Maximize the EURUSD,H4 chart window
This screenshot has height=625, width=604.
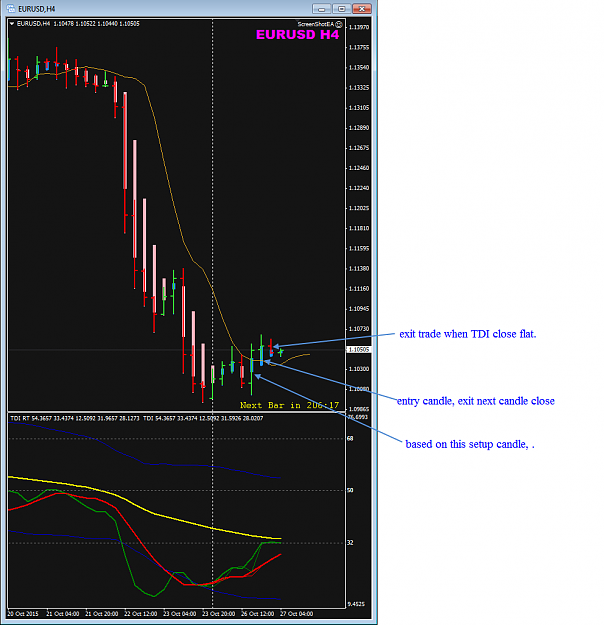[x=341, y=8]
